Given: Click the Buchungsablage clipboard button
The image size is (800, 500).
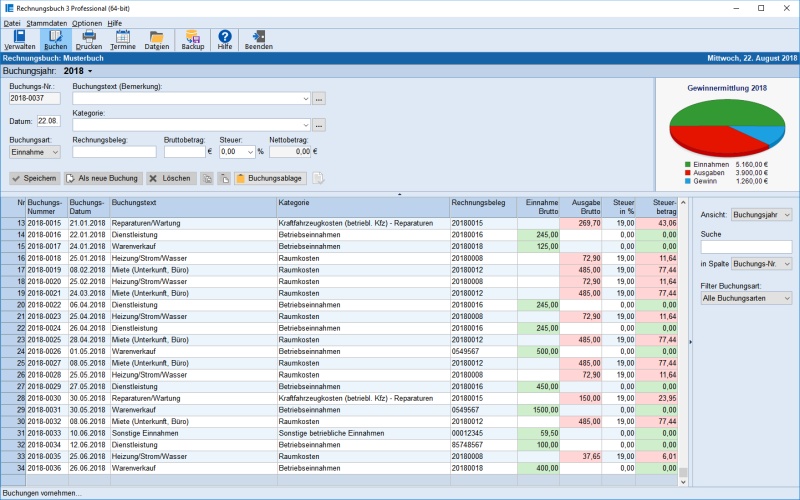Looking at the screenshot, I should coord(271,178).
